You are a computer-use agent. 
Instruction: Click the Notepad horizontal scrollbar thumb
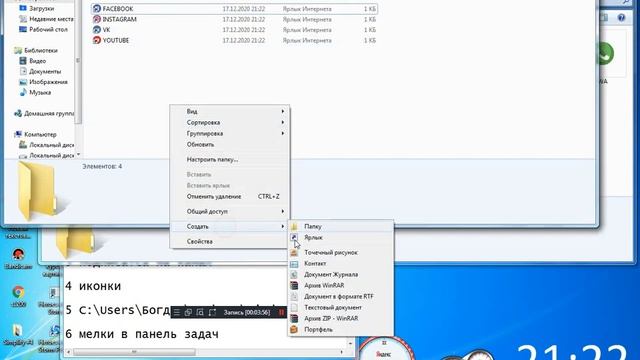[x=134, y=352]
